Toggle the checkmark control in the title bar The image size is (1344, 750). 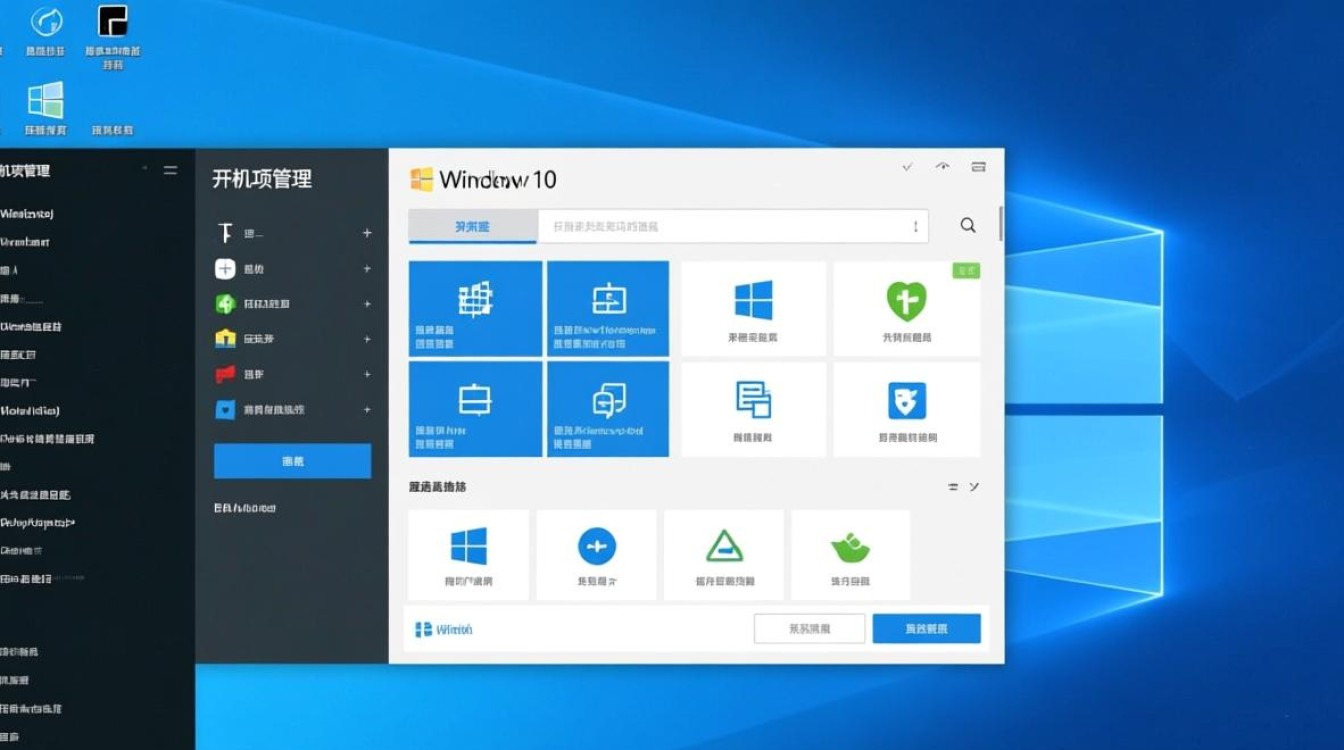(x=908, y=167)
